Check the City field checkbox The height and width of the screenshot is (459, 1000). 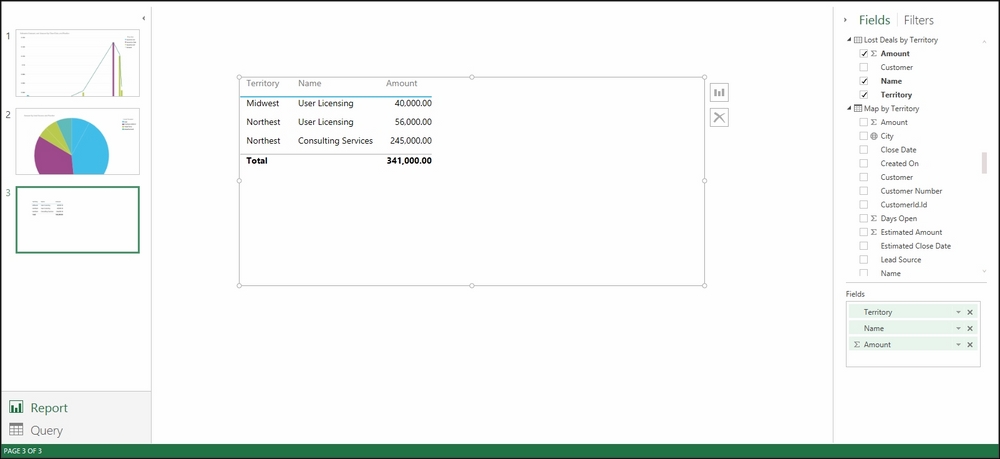(x=864, y=136)
